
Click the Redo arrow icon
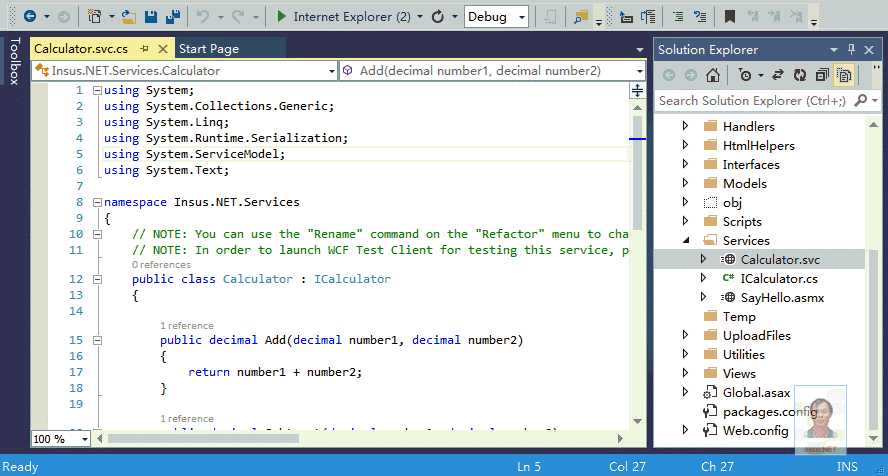(238, 17)
